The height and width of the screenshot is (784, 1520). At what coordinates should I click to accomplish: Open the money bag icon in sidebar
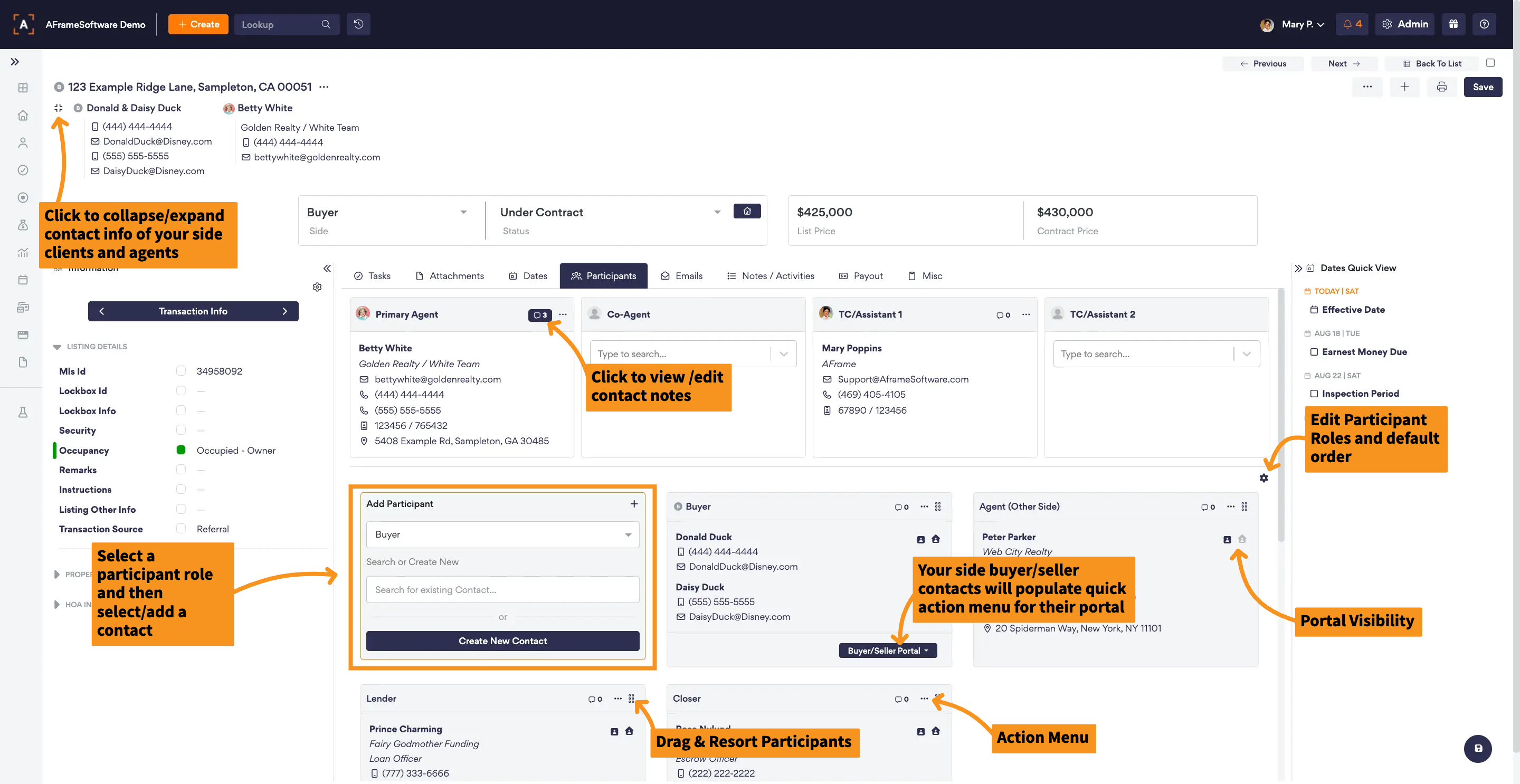(x=23, y=225)
